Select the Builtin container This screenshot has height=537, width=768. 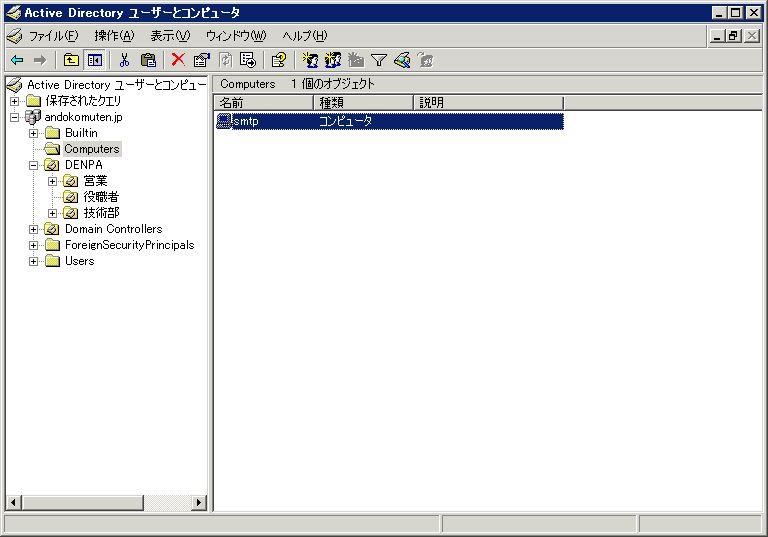click(81, 133)
